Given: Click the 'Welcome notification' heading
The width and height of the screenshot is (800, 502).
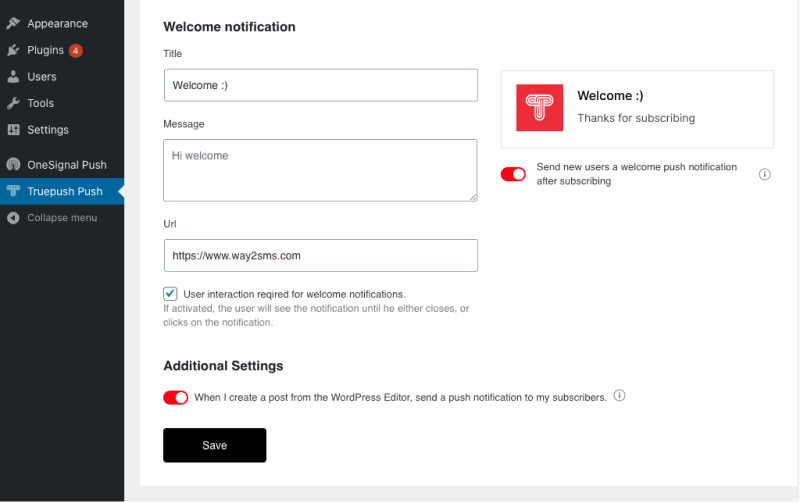Looking at the screenshot, I should pyautogui.click(x=230, y=27).
